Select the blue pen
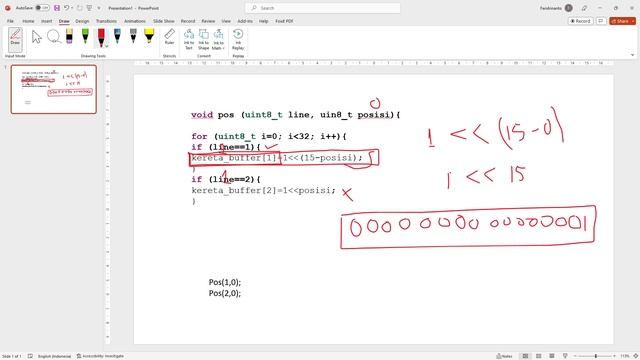This screenshot has height=360, width=640. click(117, 36)
